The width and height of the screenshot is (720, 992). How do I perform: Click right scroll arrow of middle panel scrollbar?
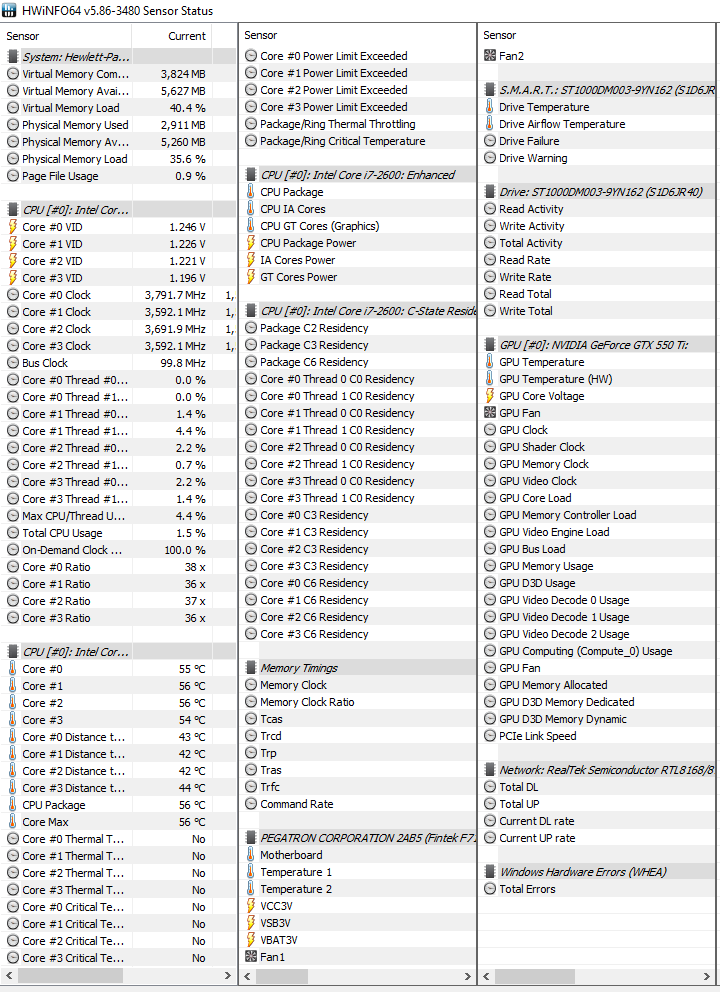pyautogui.click(x=468, y=976)
